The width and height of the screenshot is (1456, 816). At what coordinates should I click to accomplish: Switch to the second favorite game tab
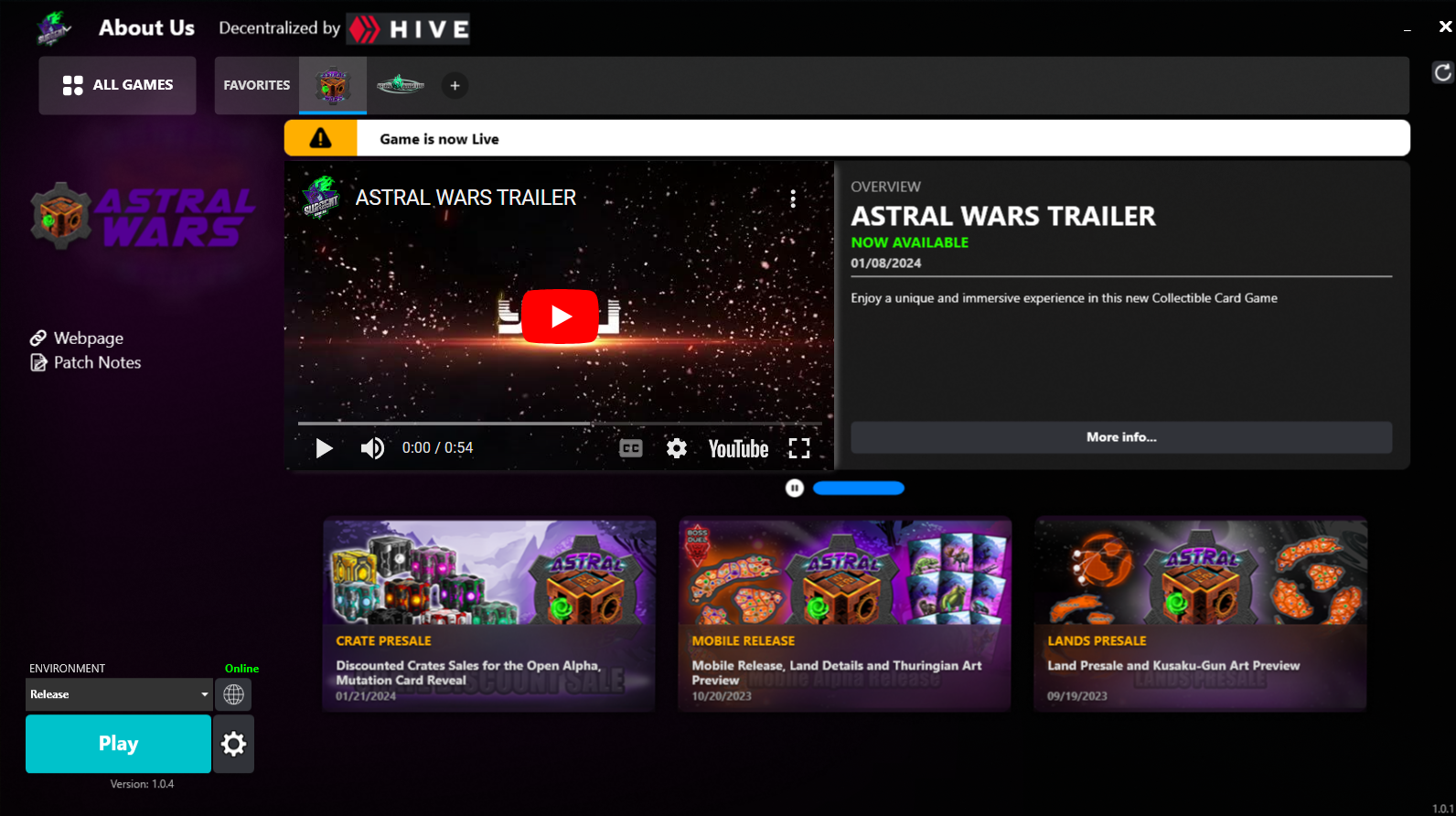pyautogui.click(x=401, y=85)
